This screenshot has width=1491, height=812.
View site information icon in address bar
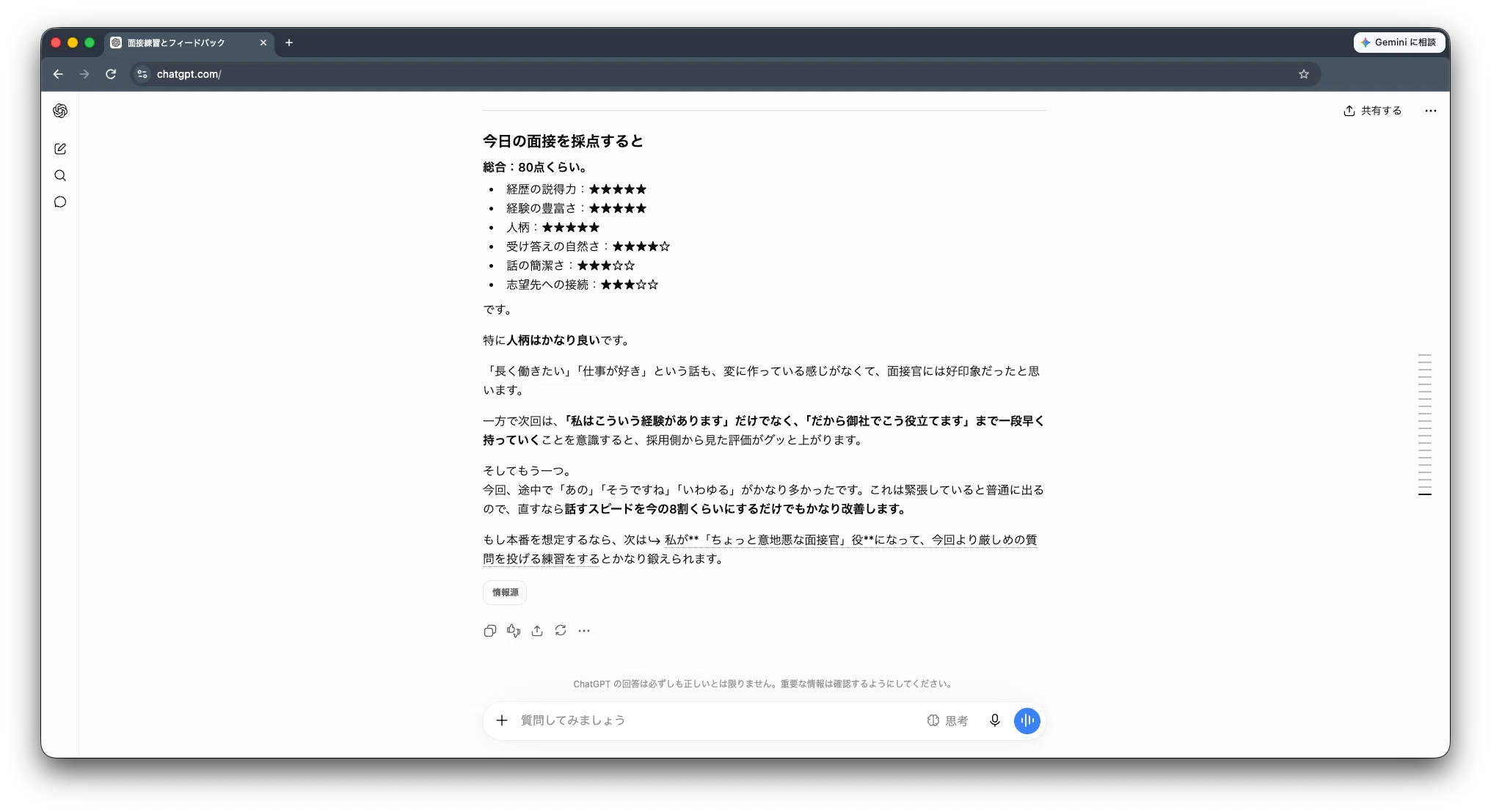click(142, 74)
